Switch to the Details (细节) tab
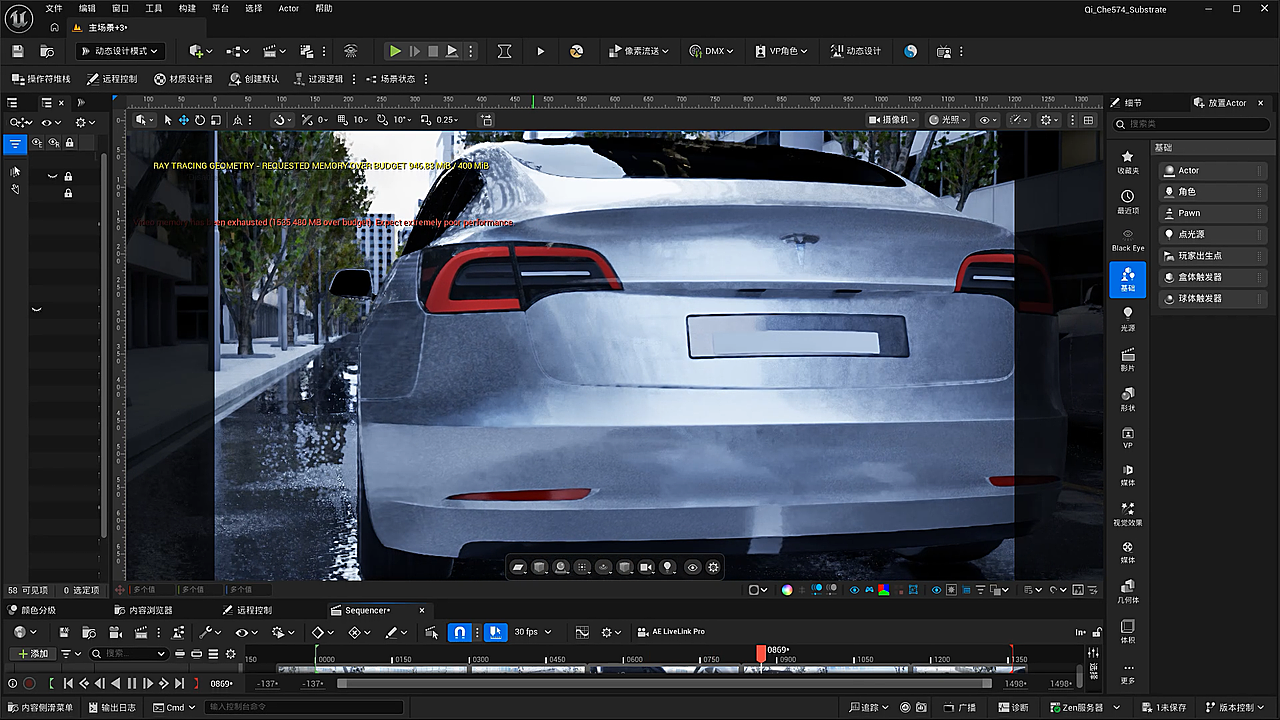 (1125, 103)
